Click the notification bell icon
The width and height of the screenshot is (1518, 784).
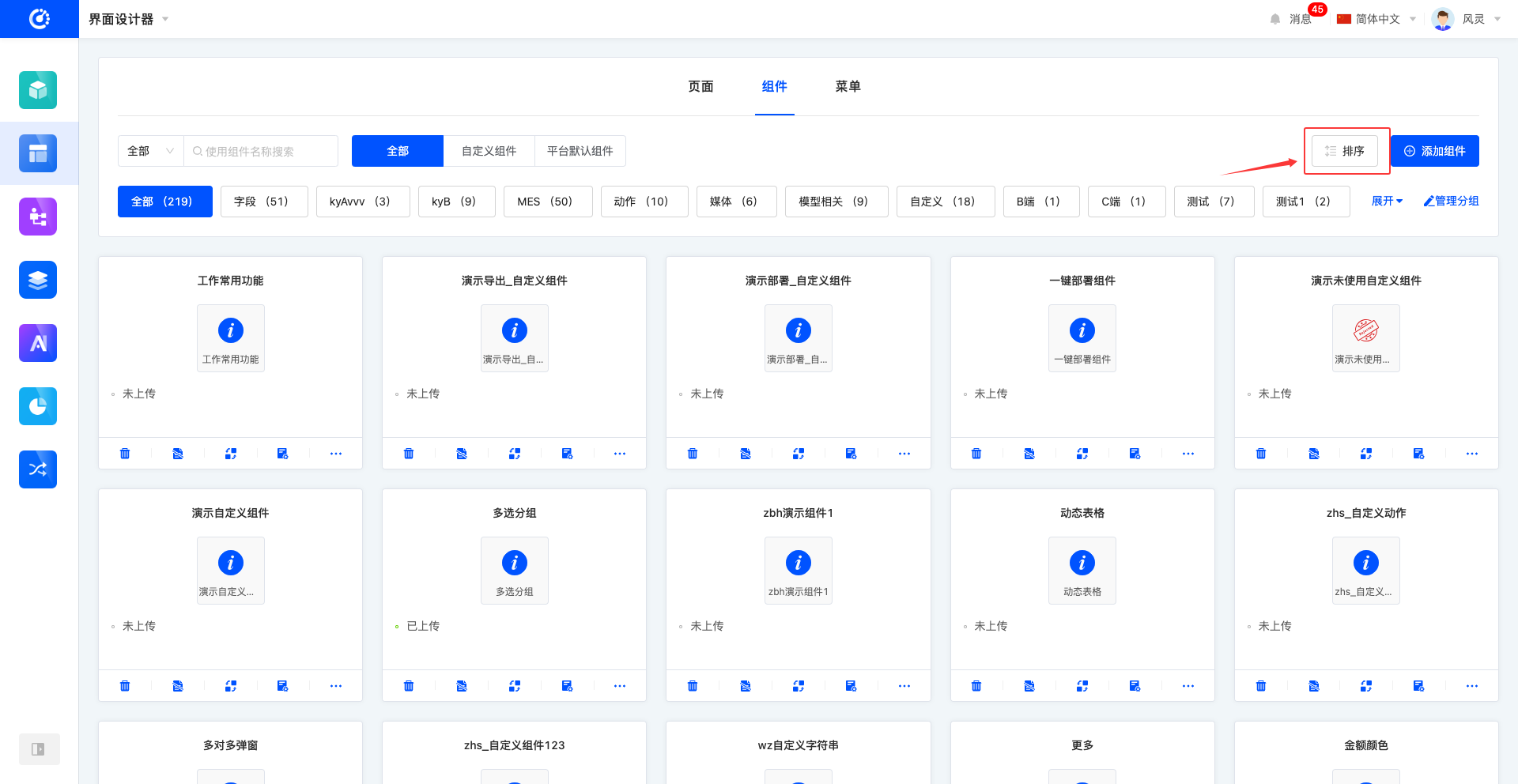[1274, 19]
